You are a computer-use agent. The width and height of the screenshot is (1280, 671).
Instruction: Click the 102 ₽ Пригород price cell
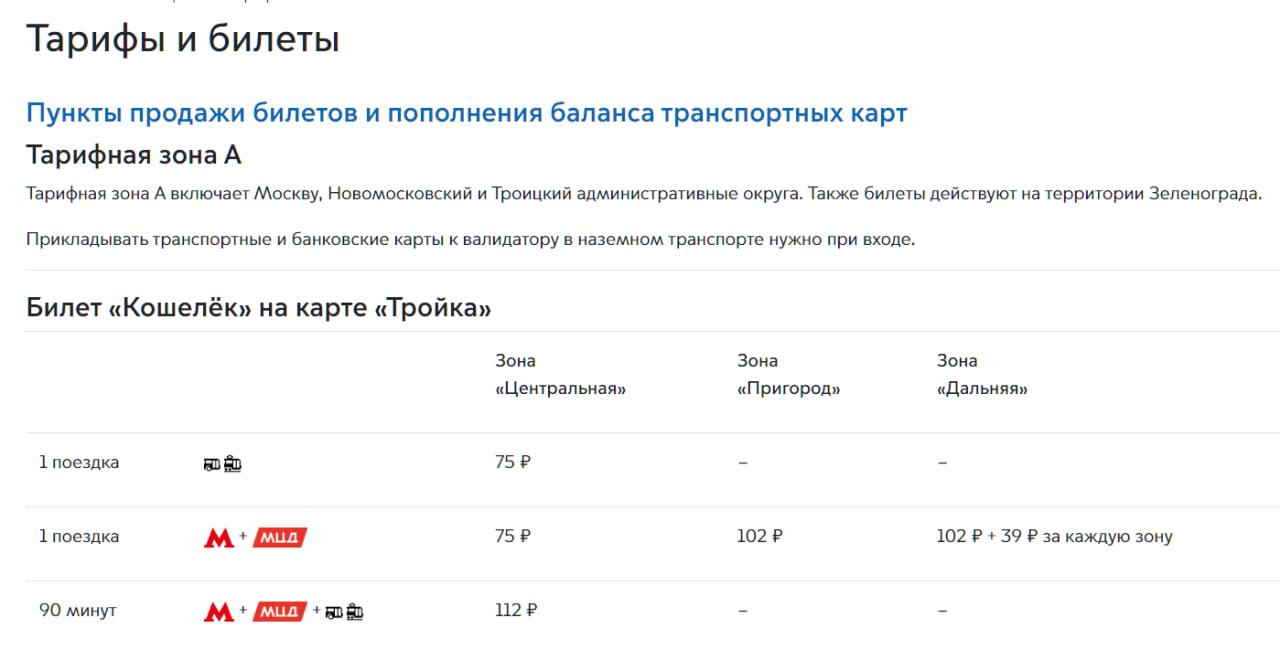[759, 537]
